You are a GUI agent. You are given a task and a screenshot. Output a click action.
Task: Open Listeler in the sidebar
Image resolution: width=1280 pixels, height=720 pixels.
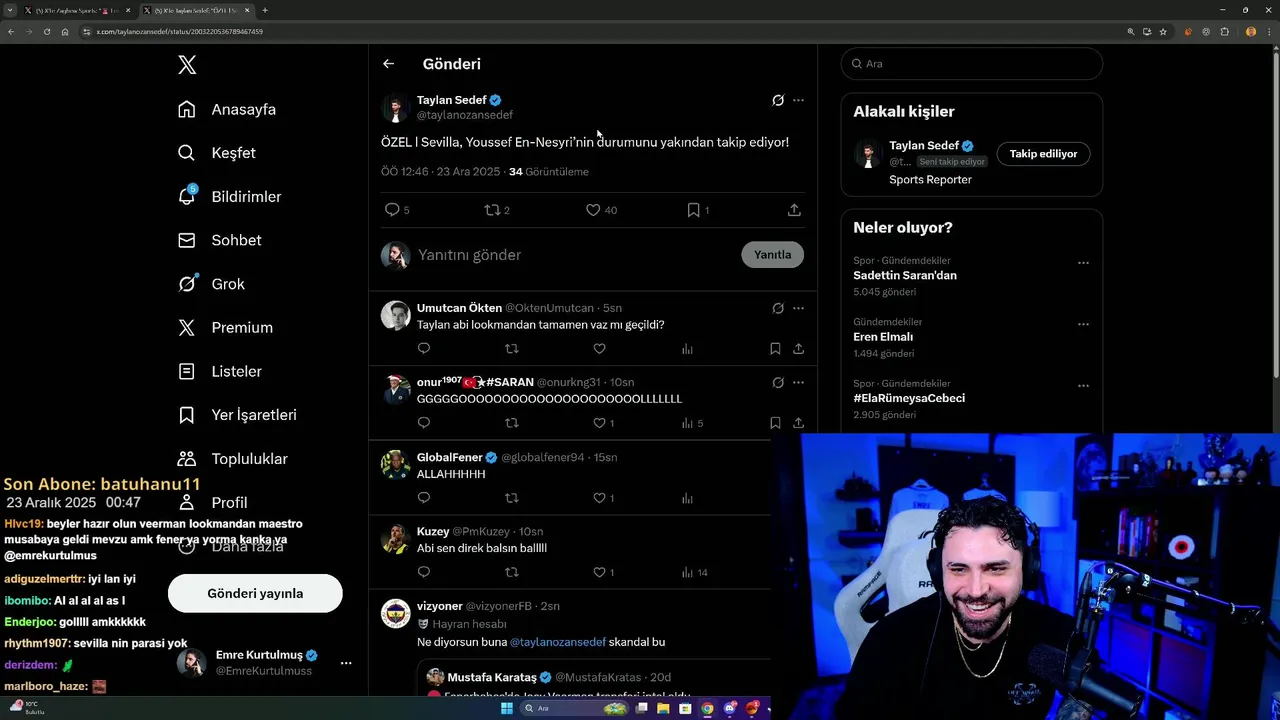click(x=219, y=371)
